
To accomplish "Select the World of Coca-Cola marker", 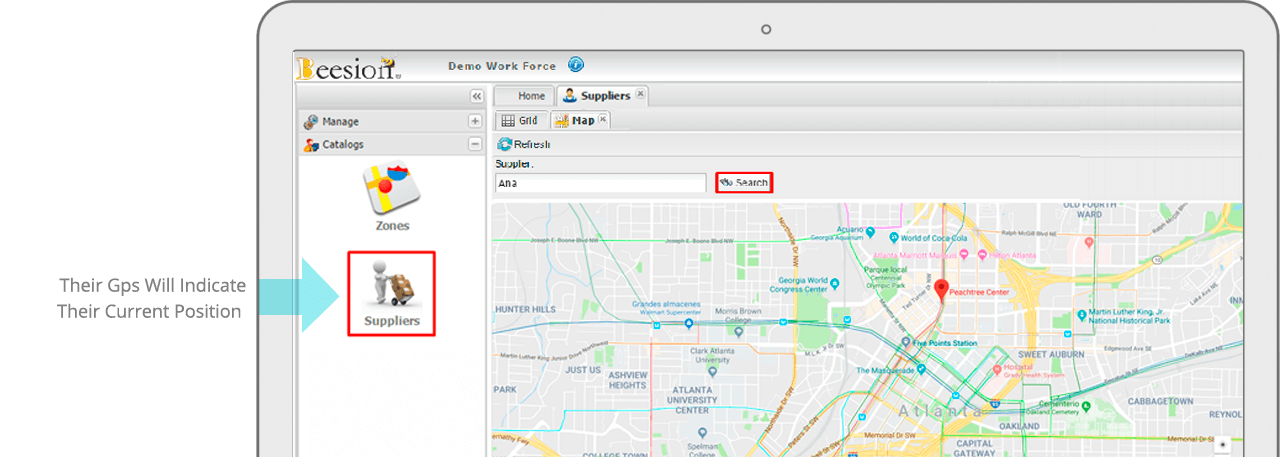I will point(893,238).
